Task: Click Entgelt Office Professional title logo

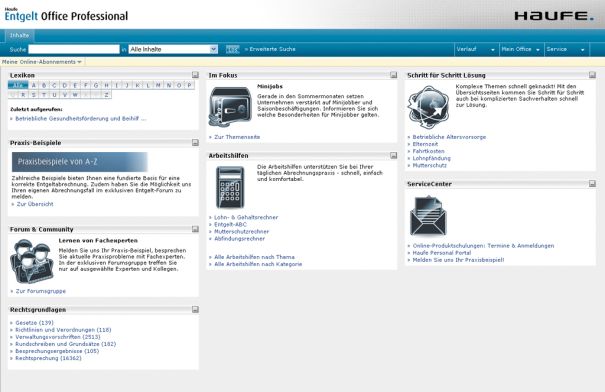Action: [66, 15]
